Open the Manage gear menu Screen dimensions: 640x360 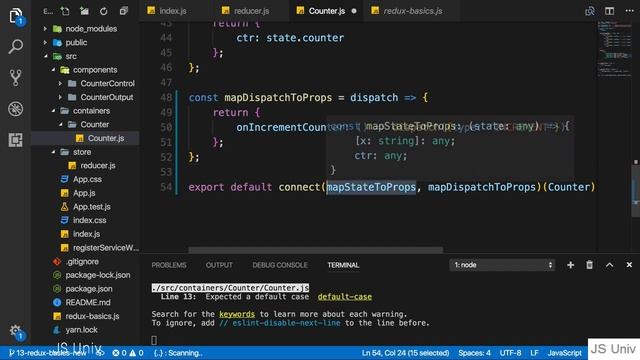[x=16, y=330]
